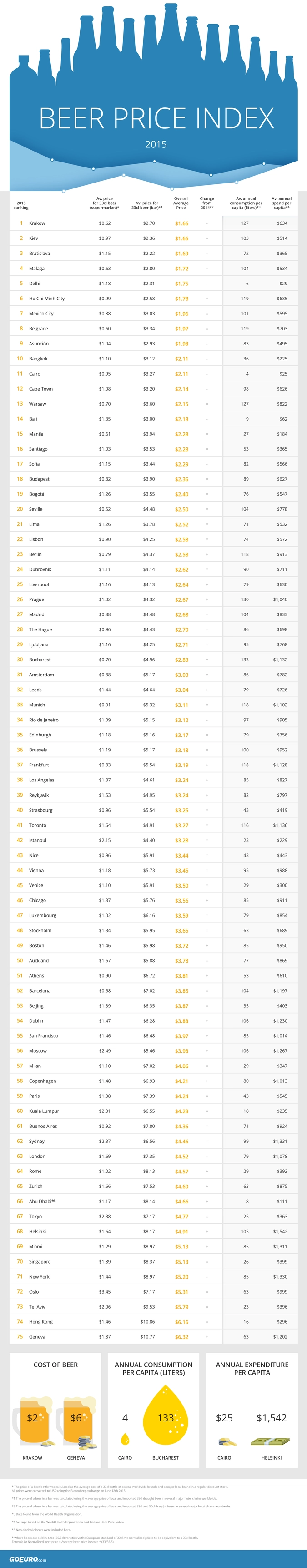This screenshot has height=1568, width=307.
Task: Click the 'Overall Average Price' column header
Action: 181,203
